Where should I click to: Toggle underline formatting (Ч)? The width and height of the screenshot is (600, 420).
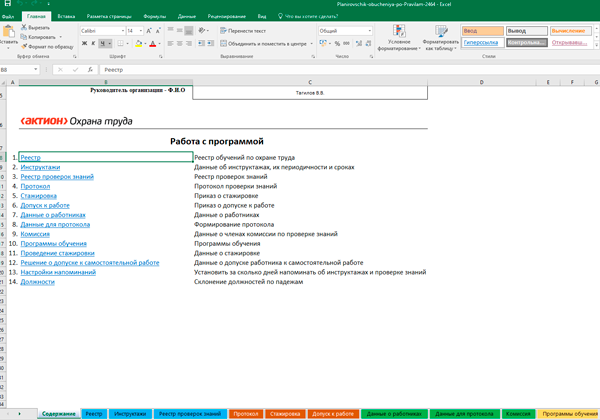[103, 44]
